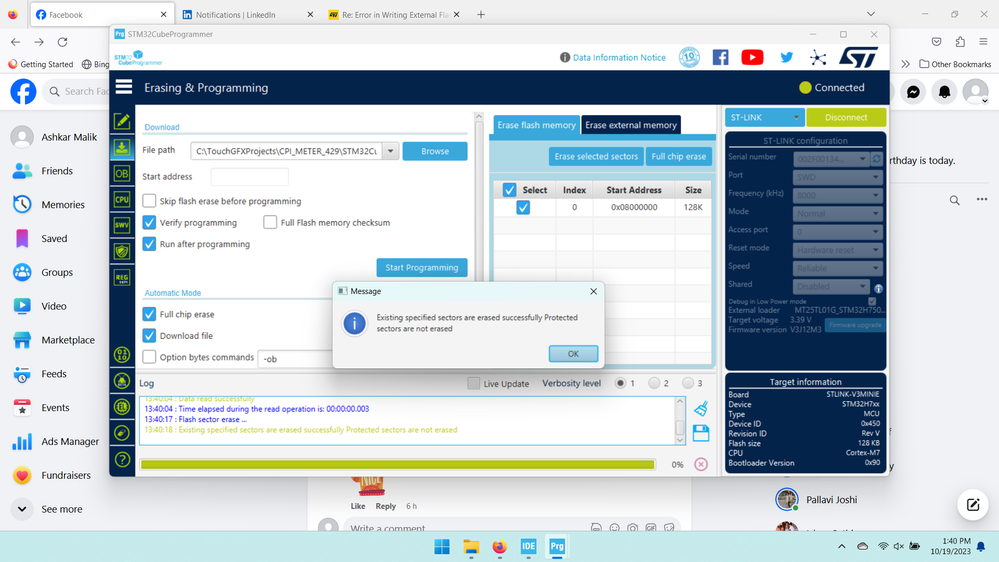Open the help question mark sidebar icon
Screen dimensions: 999x562
click(x=122, y=459)
